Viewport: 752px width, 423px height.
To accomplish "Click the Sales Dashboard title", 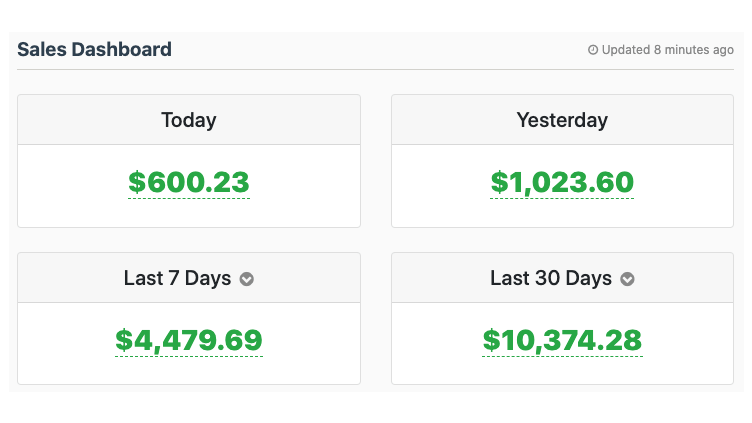I will pos(94,49).
